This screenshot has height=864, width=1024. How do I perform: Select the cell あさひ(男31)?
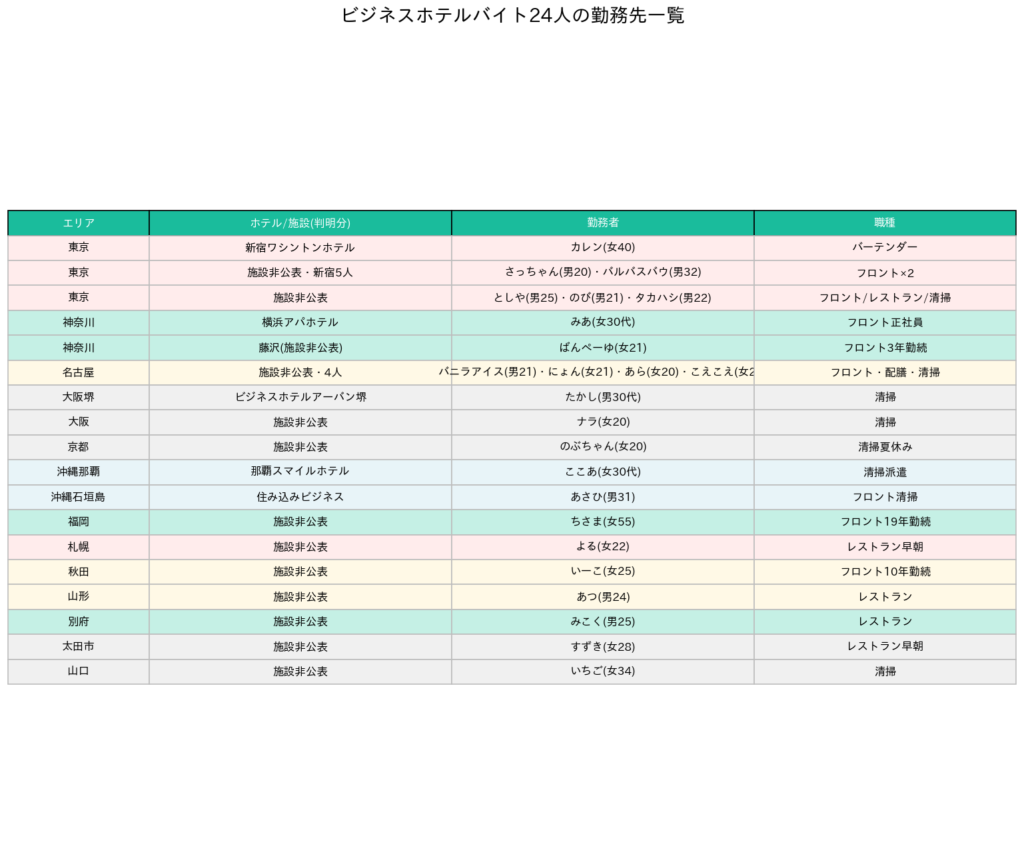(x=603, y=497)
